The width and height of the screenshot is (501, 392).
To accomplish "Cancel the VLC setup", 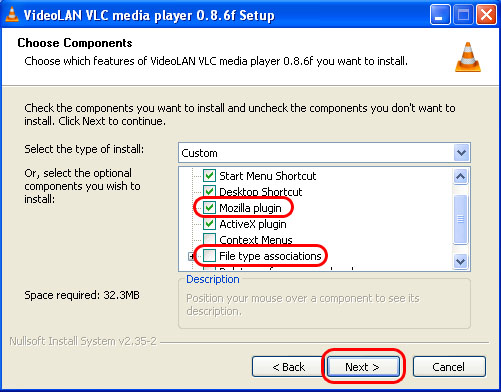I will coord(449,367).
